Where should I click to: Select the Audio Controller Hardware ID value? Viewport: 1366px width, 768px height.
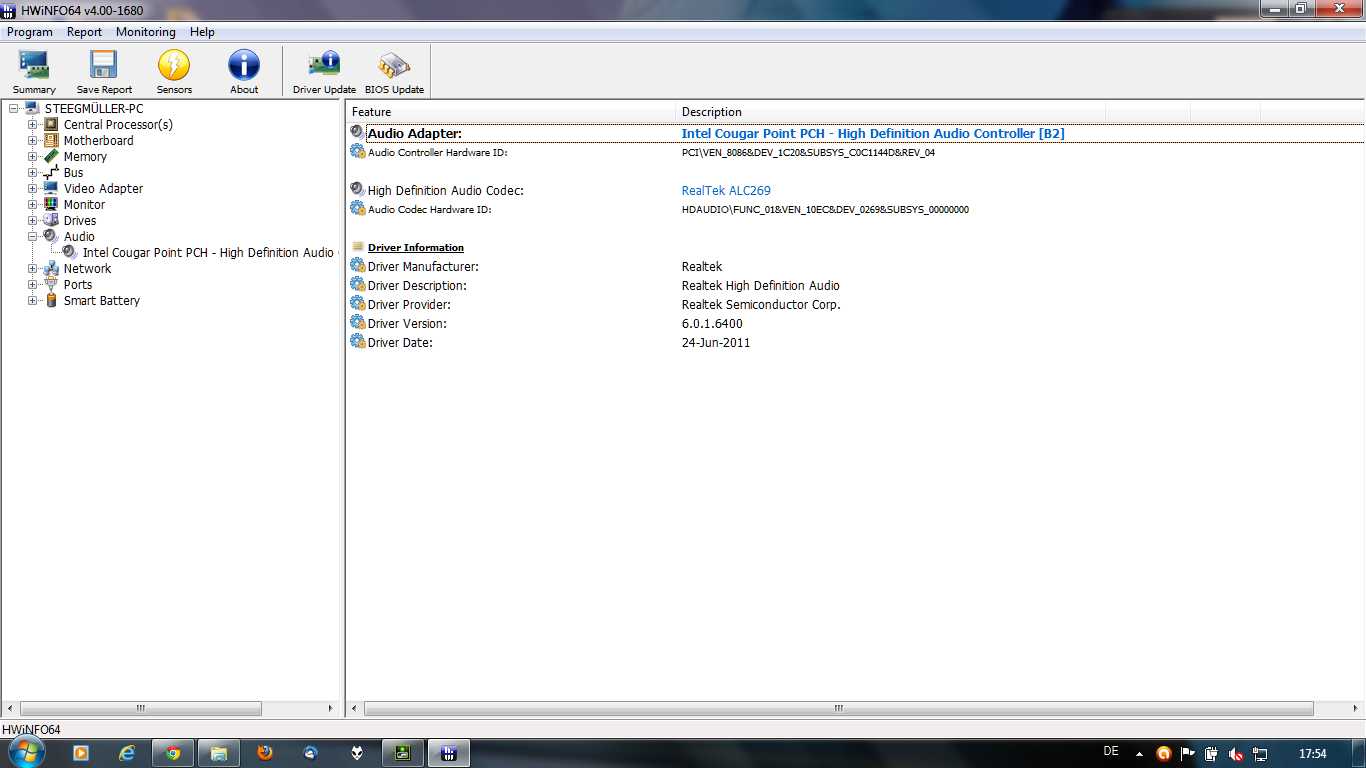[x=809, y=153]
